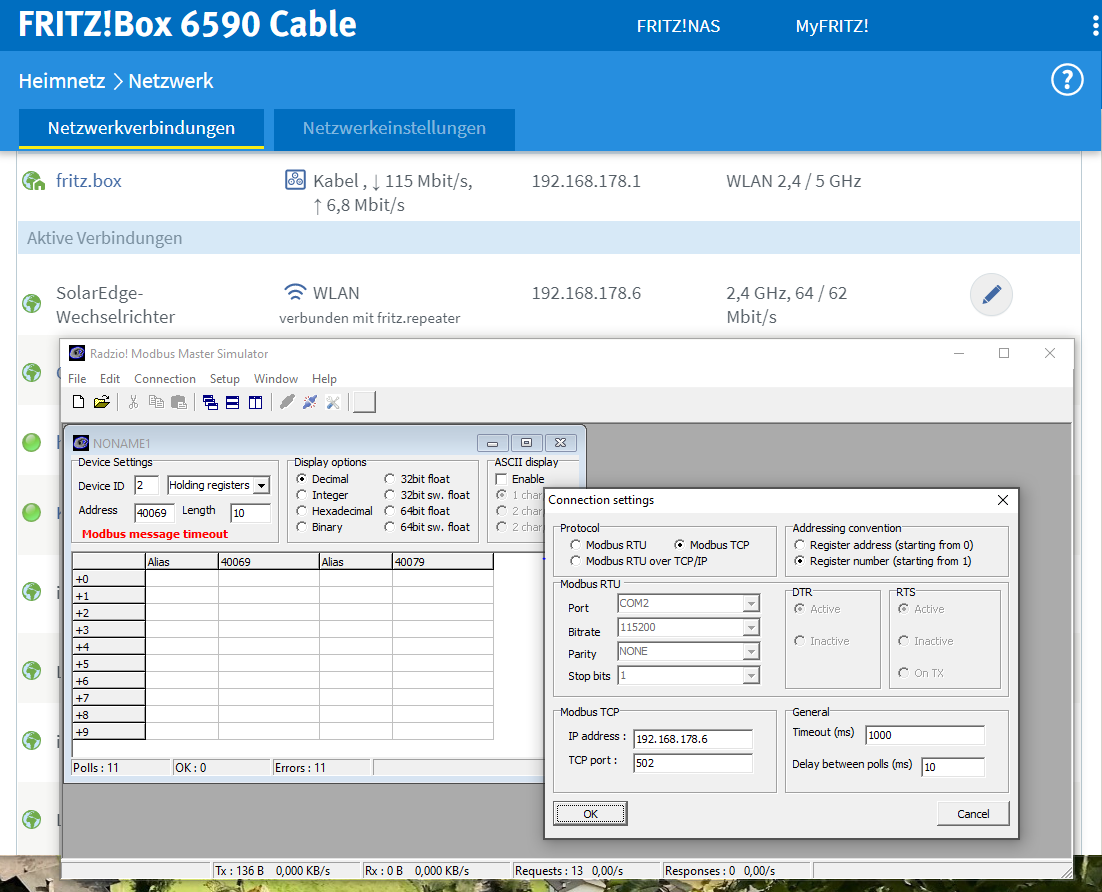Cancel the Connection settings dialog
This screenshot has height=892, width=1102.
click(972, 814)
